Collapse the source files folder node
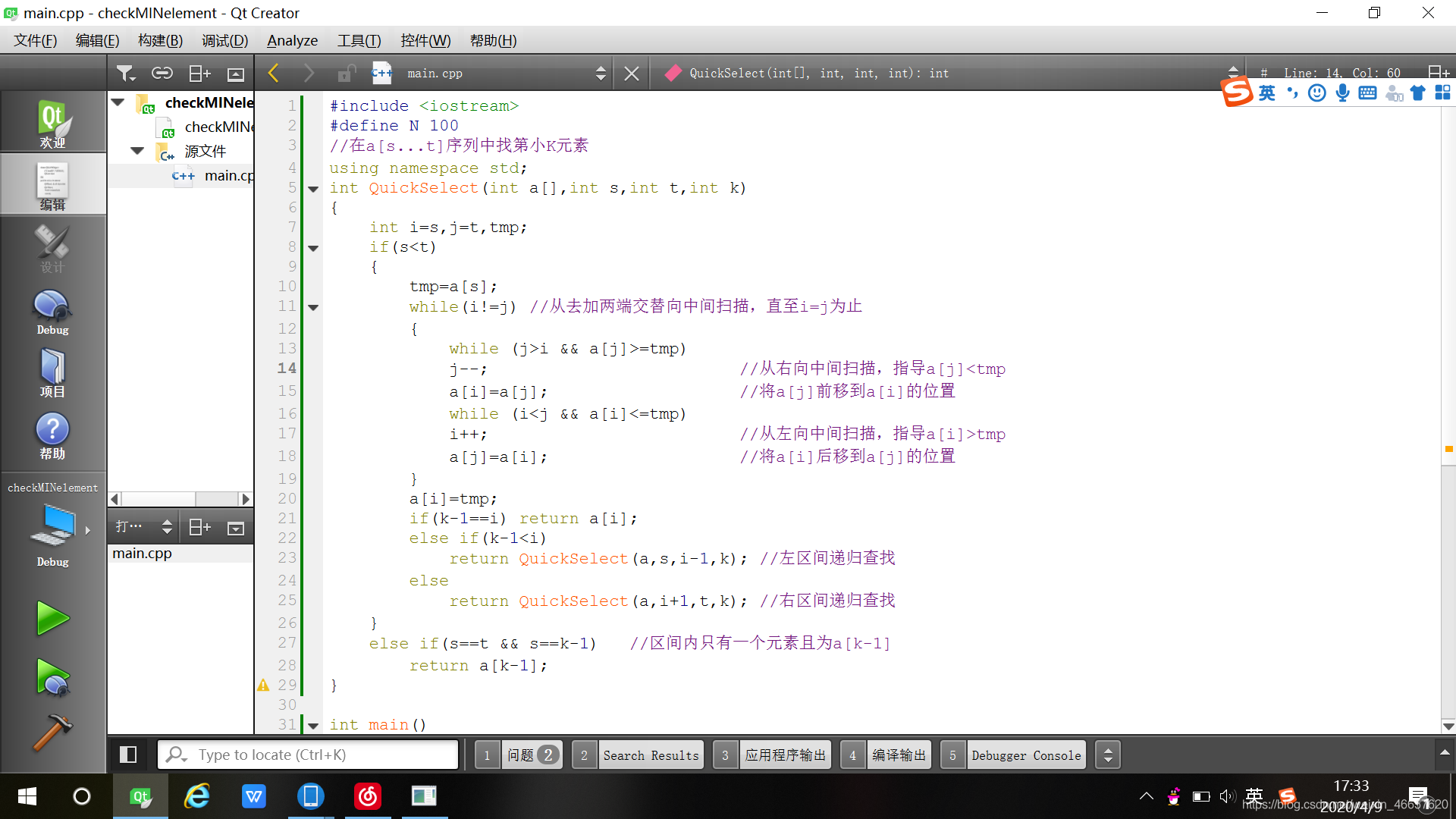The height and width of the screenshot is (819, 1456). click(x=137, y=151)
